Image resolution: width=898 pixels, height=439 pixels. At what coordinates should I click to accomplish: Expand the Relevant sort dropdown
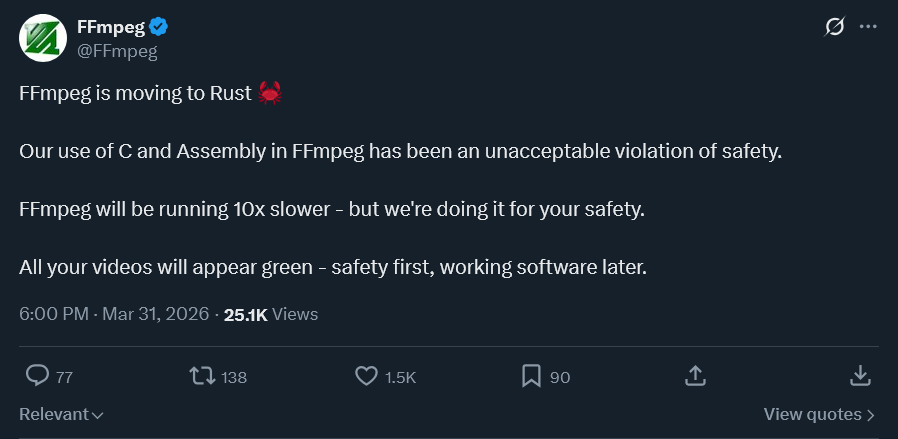click(x=62, y=414)
